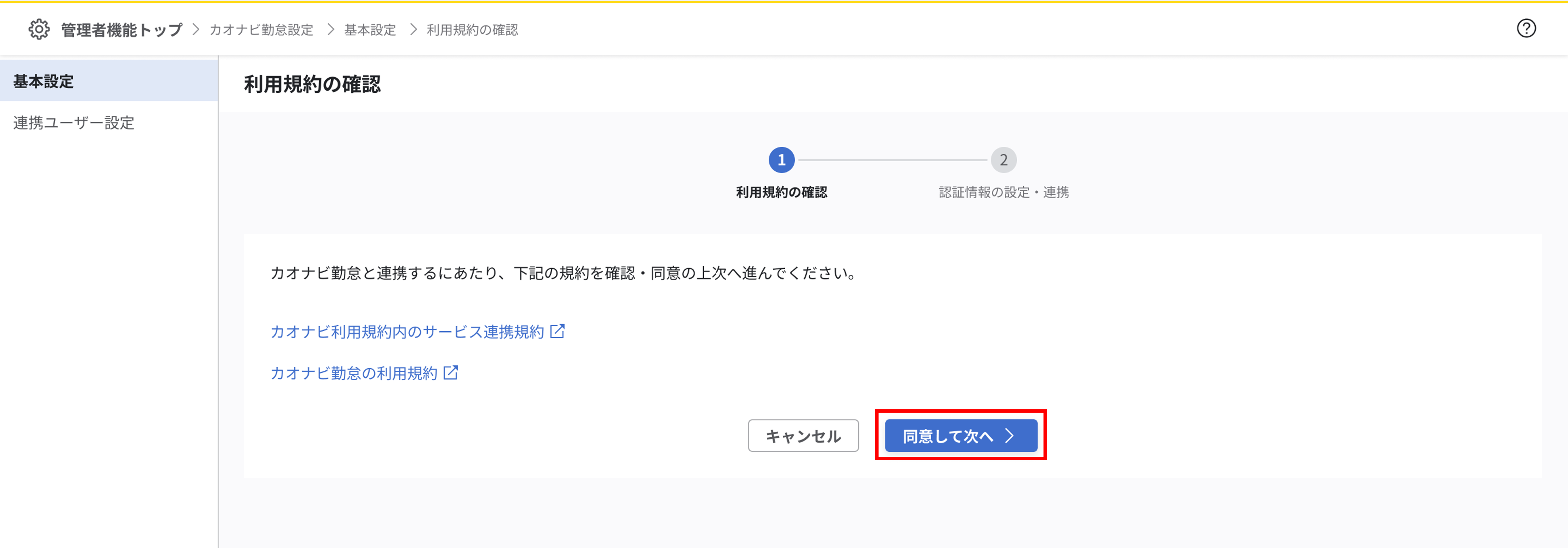
Task: Open the help question mark icon
Action: [1526, 28]
